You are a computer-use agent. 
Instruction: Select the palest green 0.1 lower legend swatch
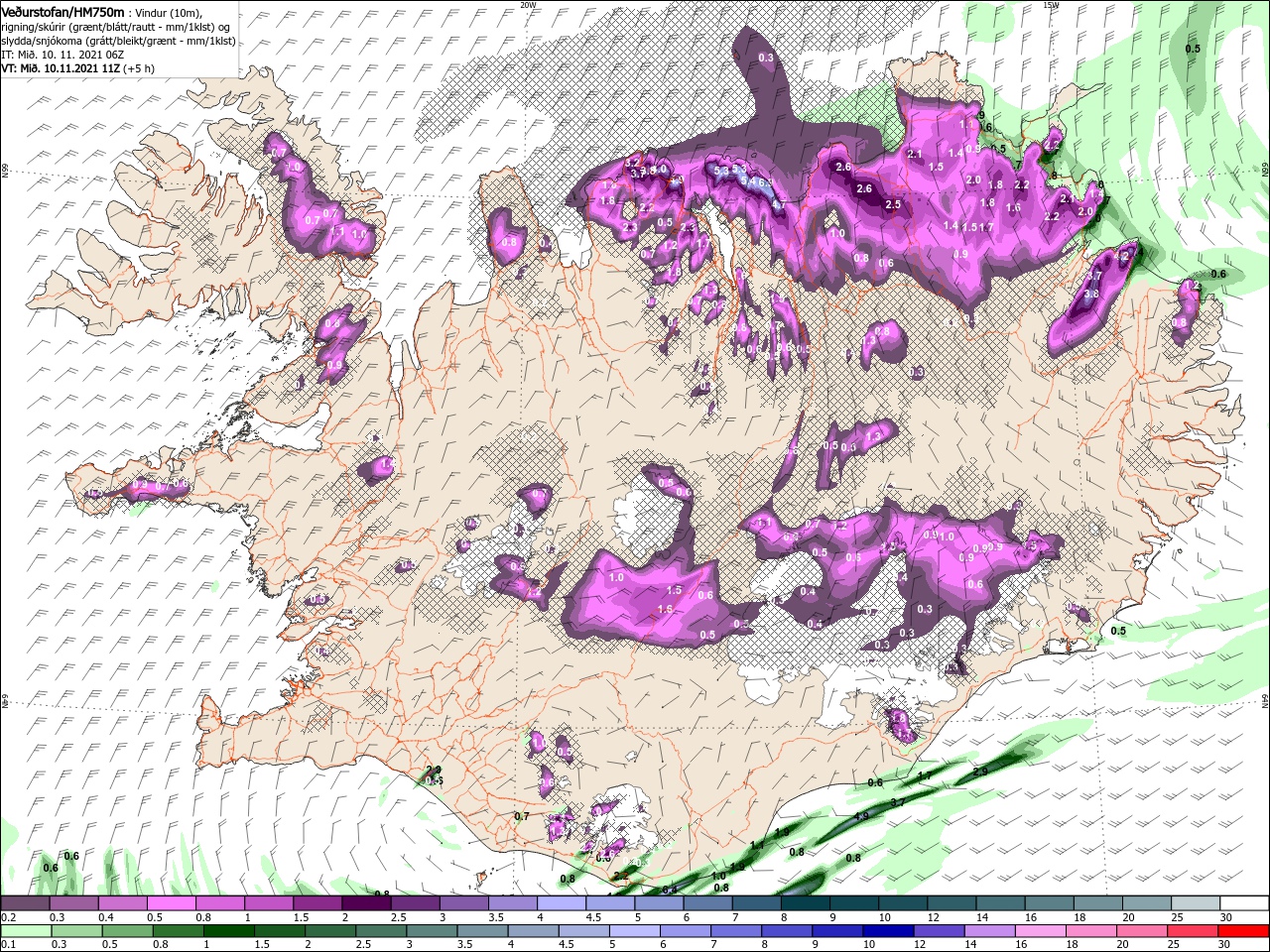tap(26, 931)
